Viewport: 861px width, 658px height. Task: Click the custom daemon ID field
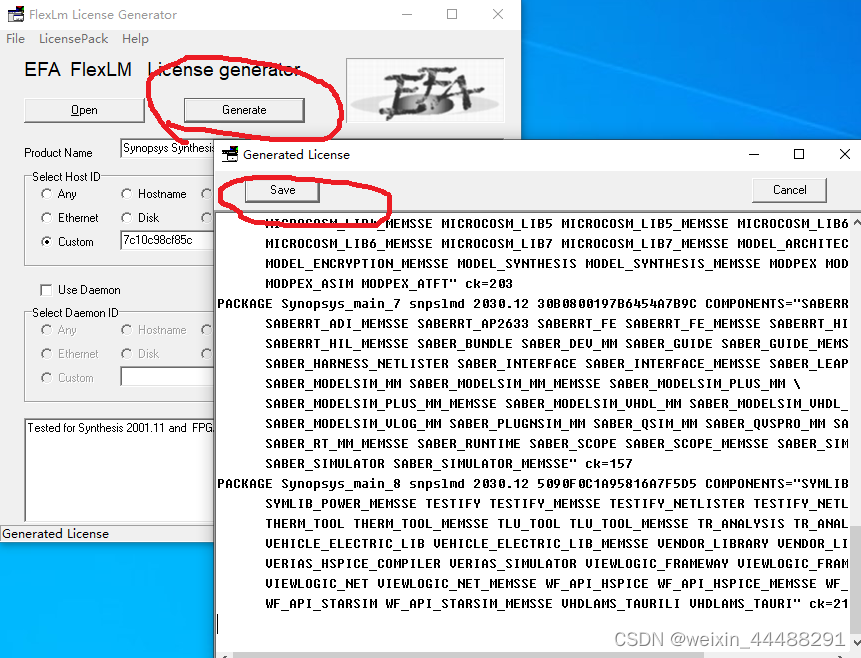pos(167,376)
